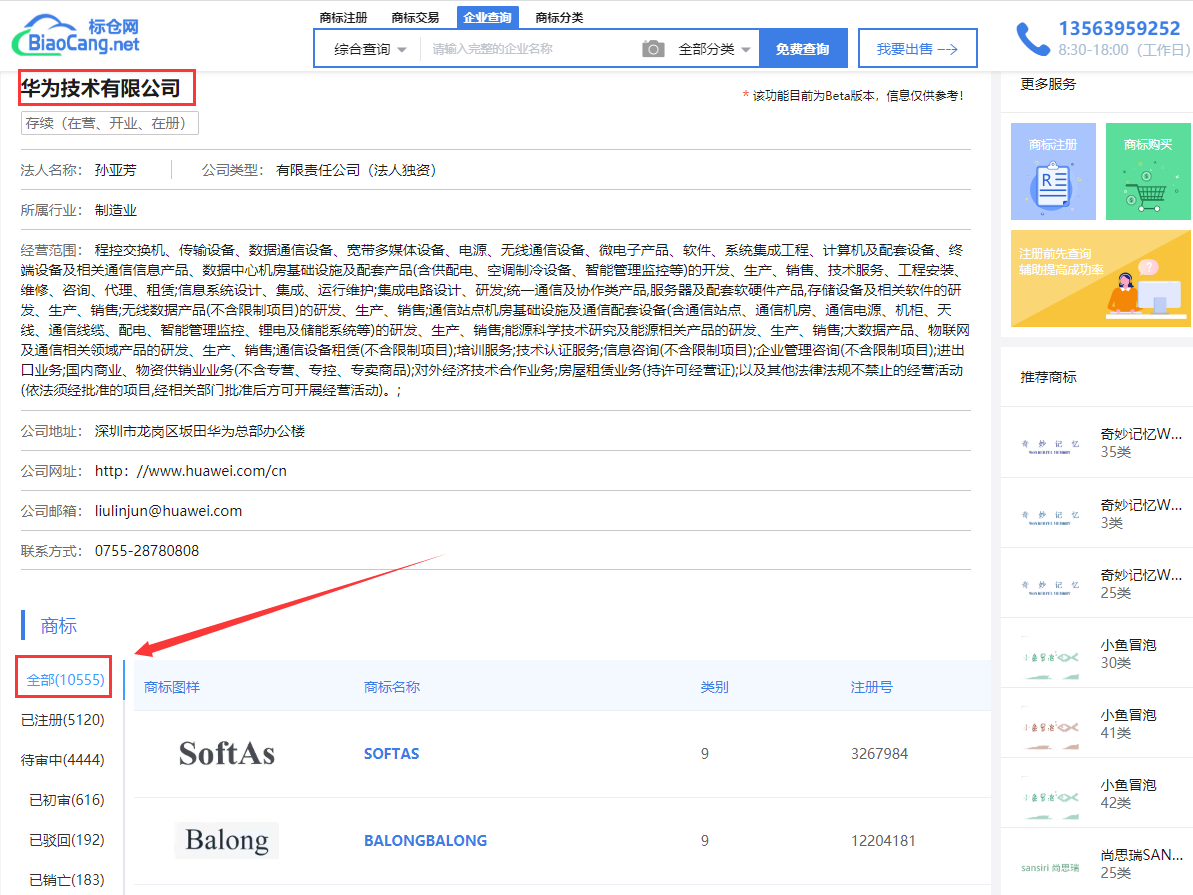Filter trademarks by 已驳回(192)

66,839
